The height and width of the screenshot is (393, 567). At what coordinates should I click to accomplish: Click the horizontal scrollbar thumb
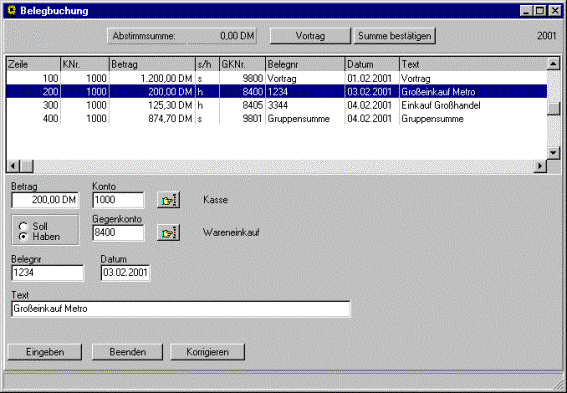click(26, 166)
